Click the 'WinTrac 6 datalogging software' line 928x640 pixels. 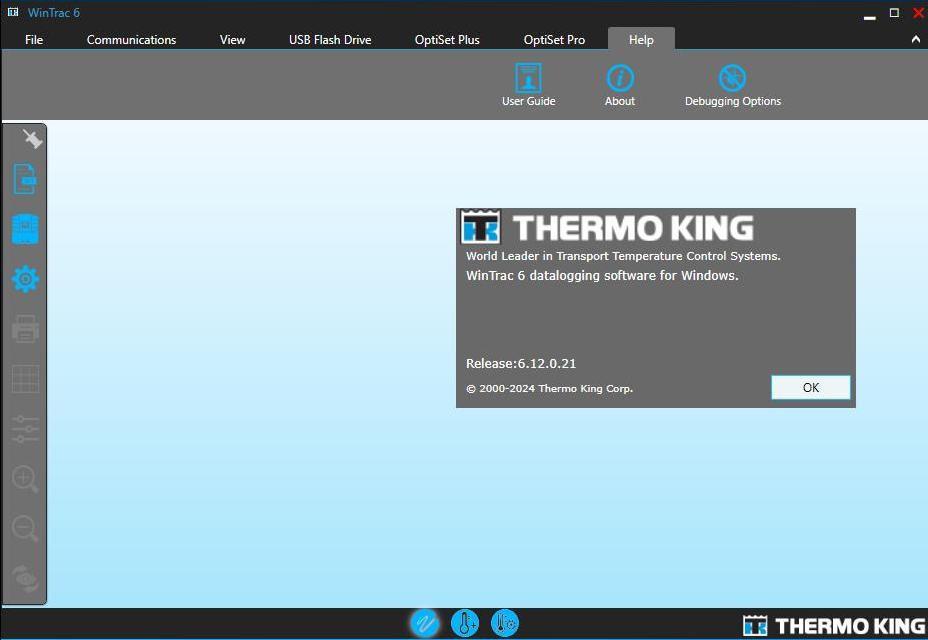coord(602,275)
